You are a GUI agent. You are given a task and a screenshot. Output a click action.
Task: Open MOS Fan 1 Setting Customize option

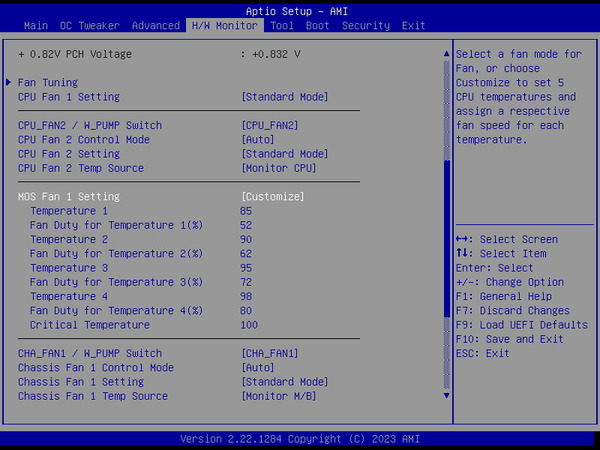[x=272, y=197]
